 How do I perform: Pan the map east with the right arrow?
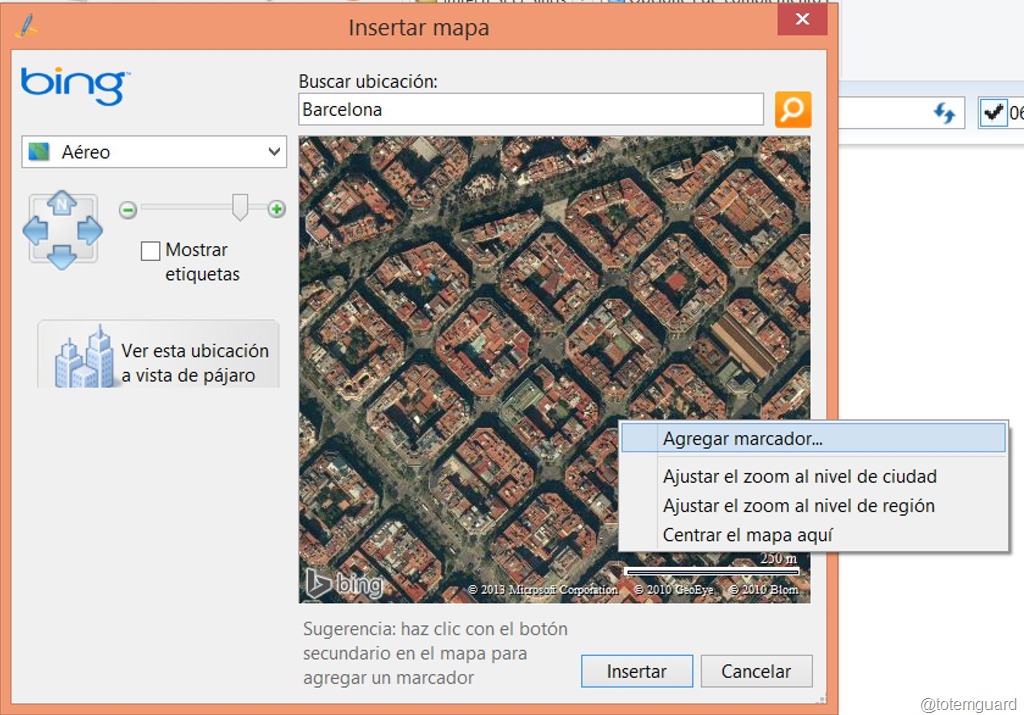coord(89,230)
